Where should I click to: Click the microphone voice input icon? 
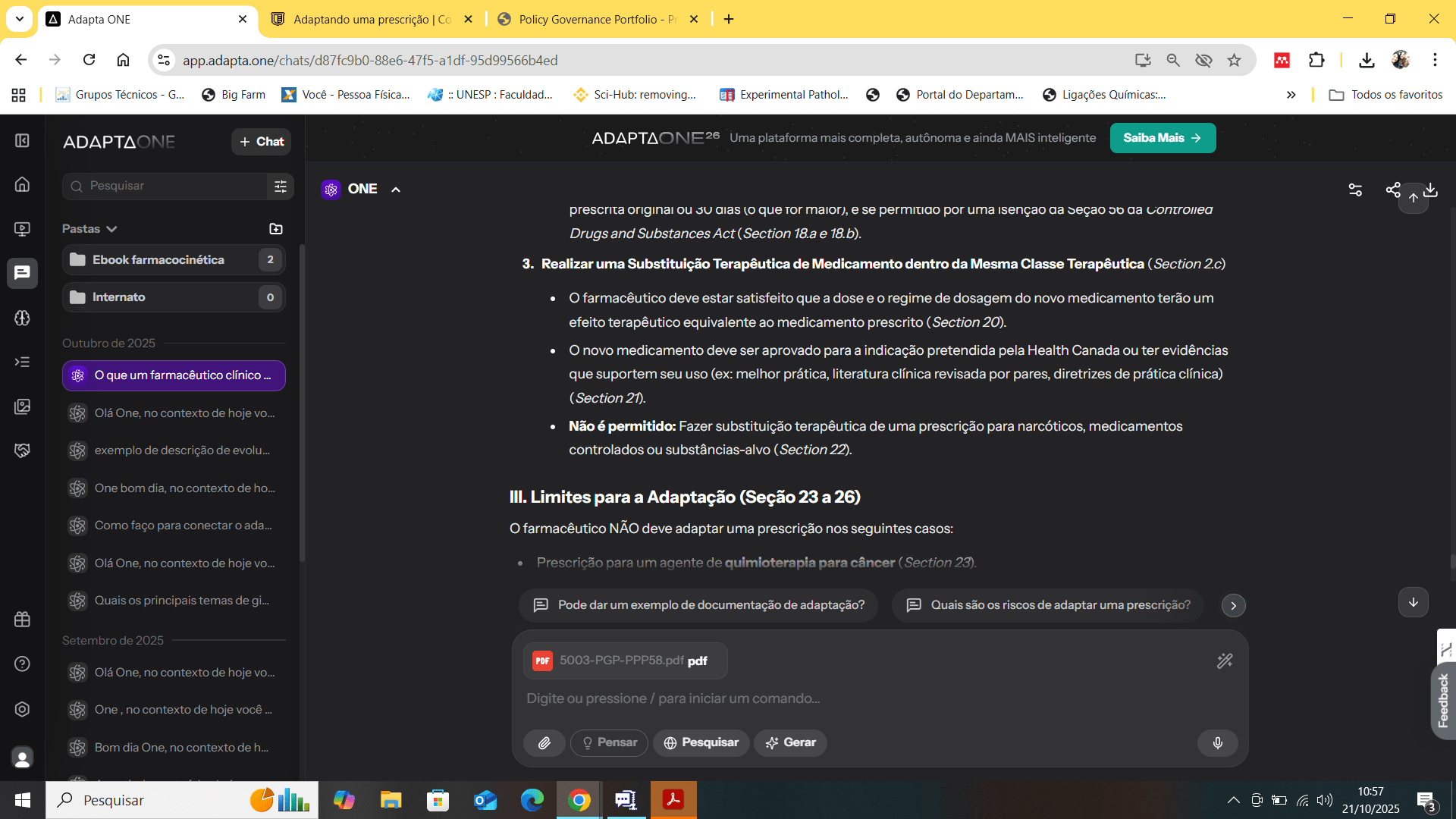(1217, 743)
